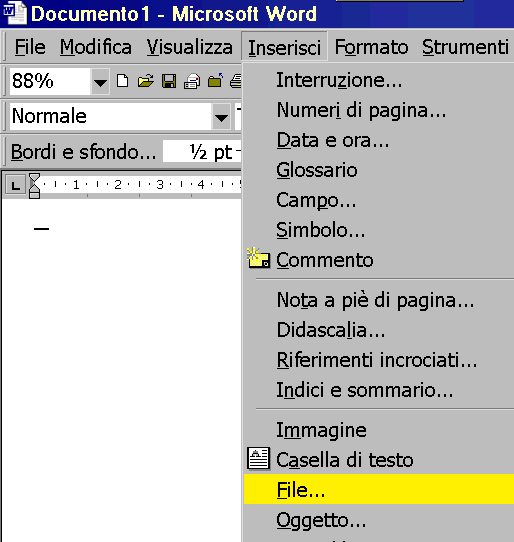The width and height of the screenshot is (514, 542).
Task: Select Nota a piè di pagina...
Action: tap(379, 300)
